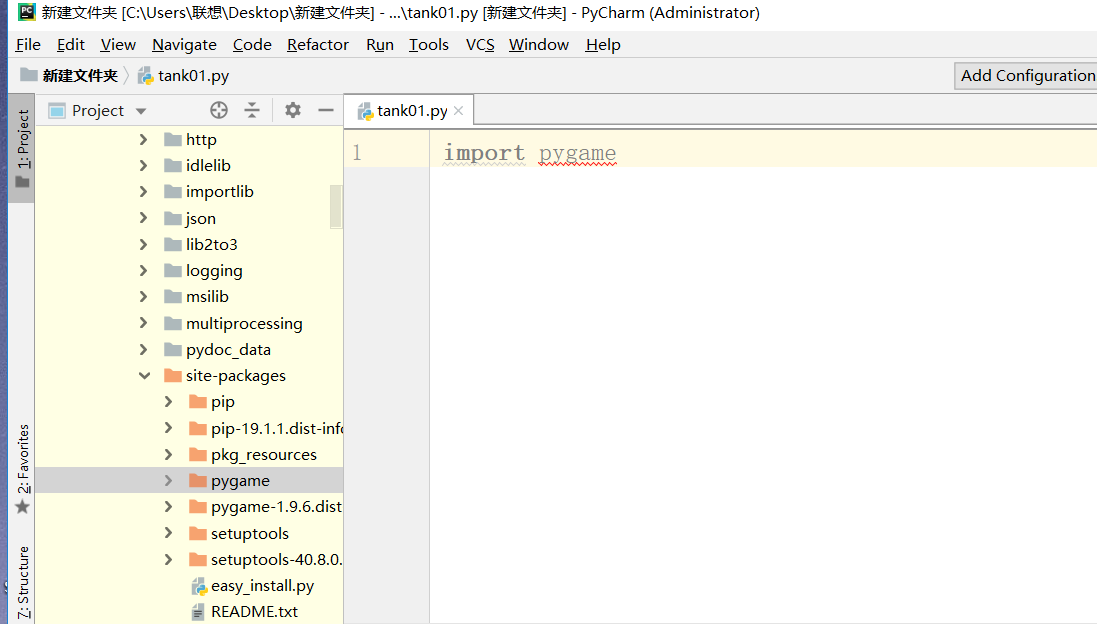Expand the pip folder
The height and width of the screenshot is (624, 1097).
tap(169, 402)
